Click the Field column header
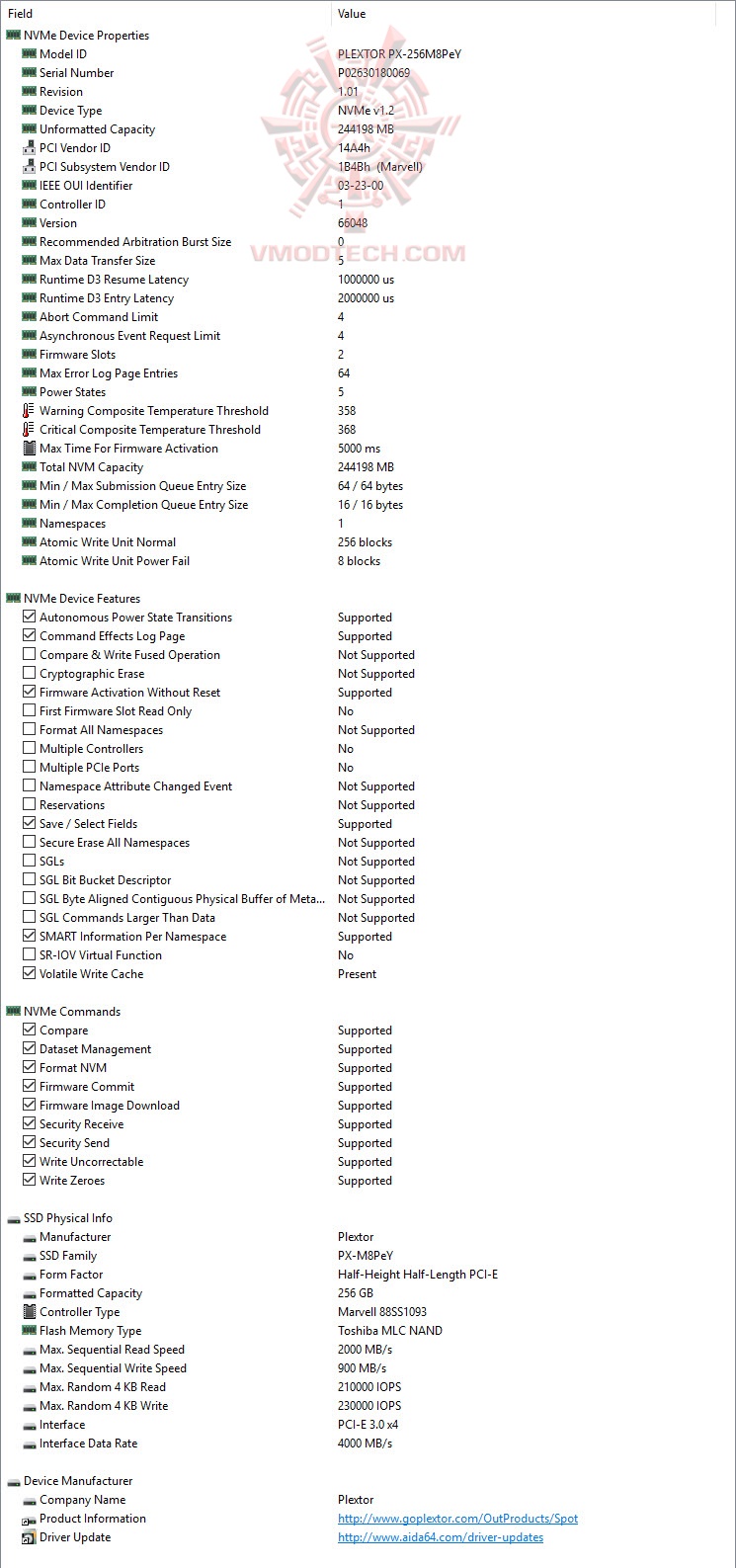736x1568 pixels. click(x=165, y=14)
